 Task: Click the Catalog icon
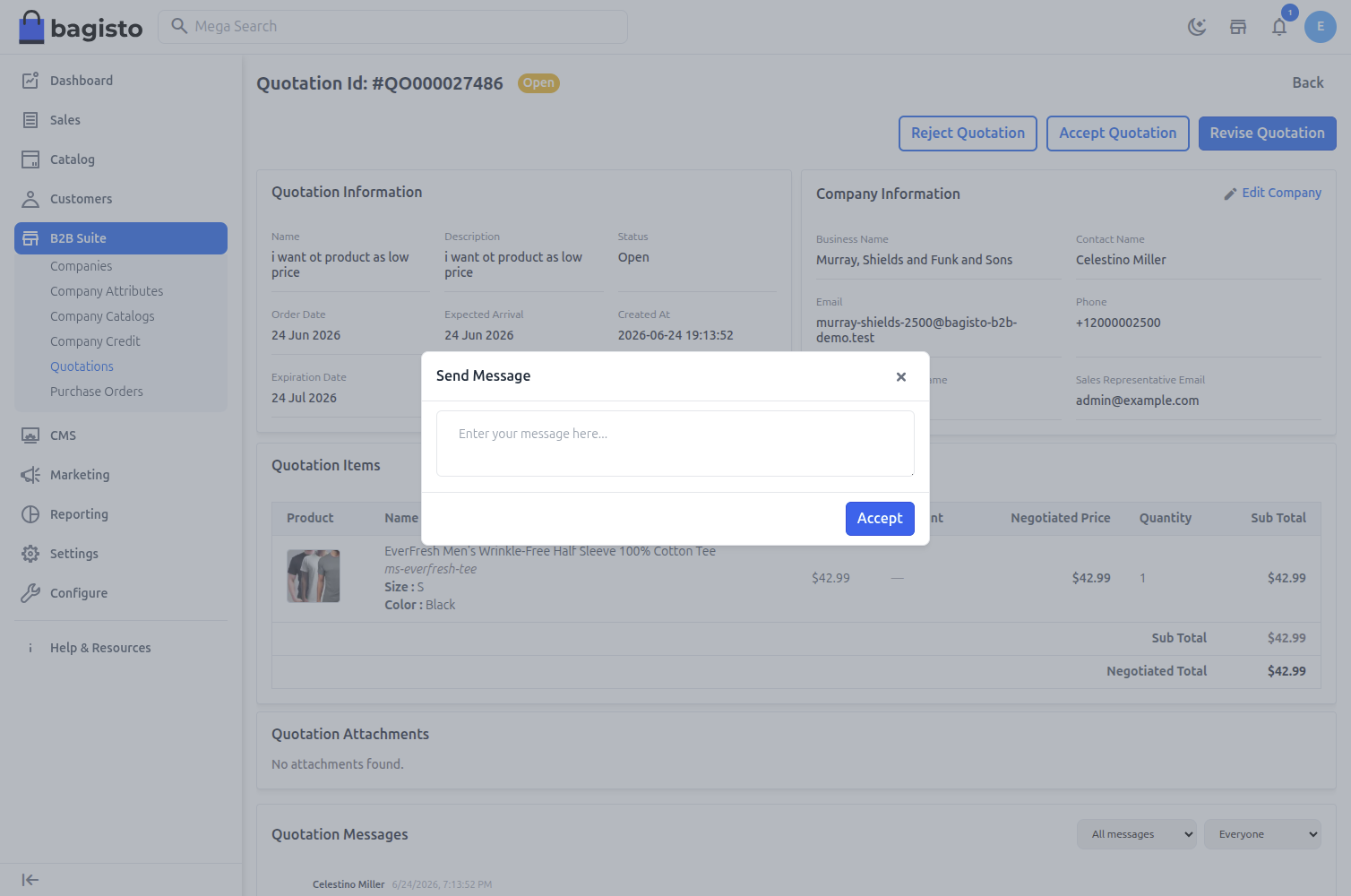click(x=30, y=159)
